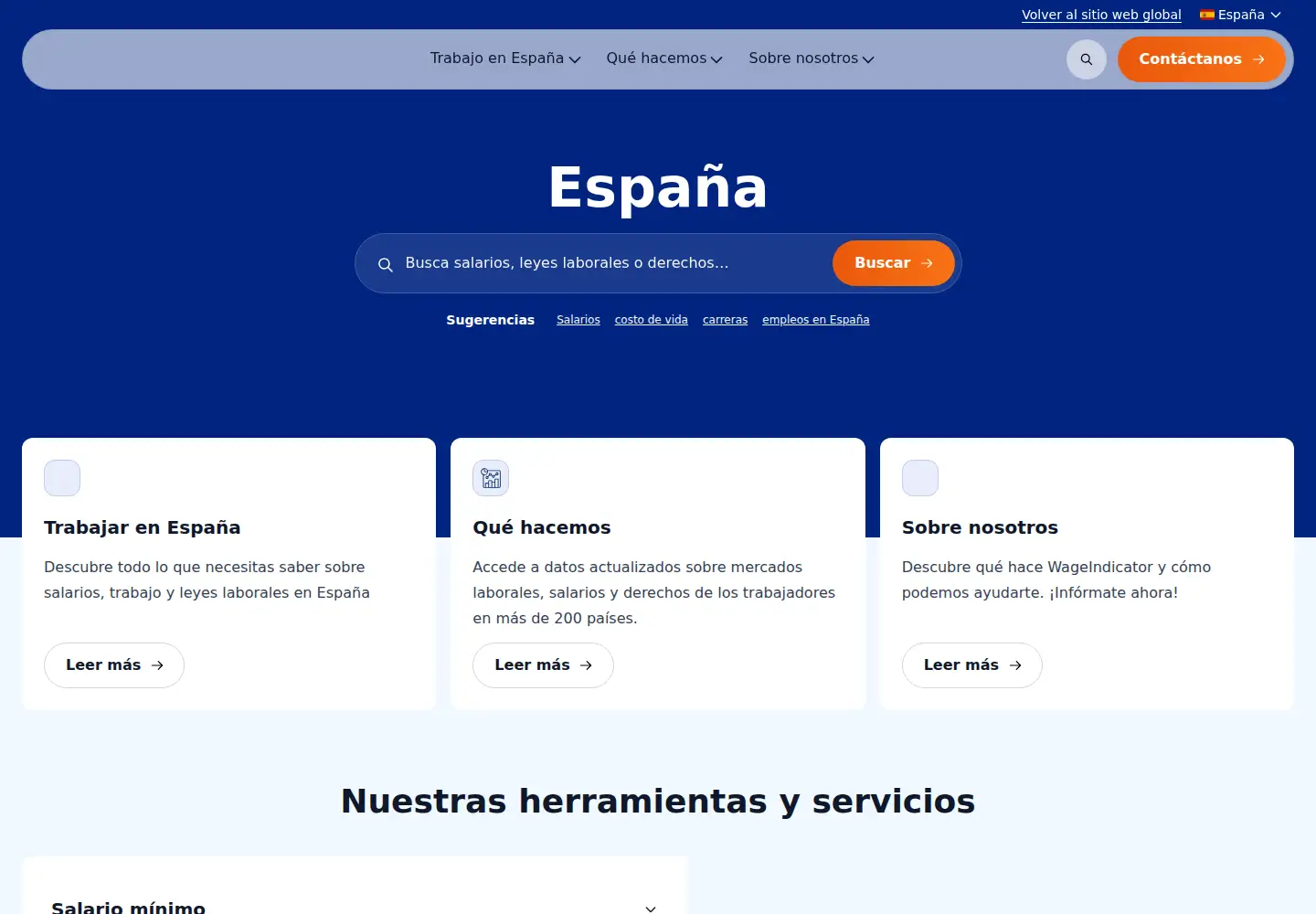Click the search magnifier icon in navbar

1087,59
